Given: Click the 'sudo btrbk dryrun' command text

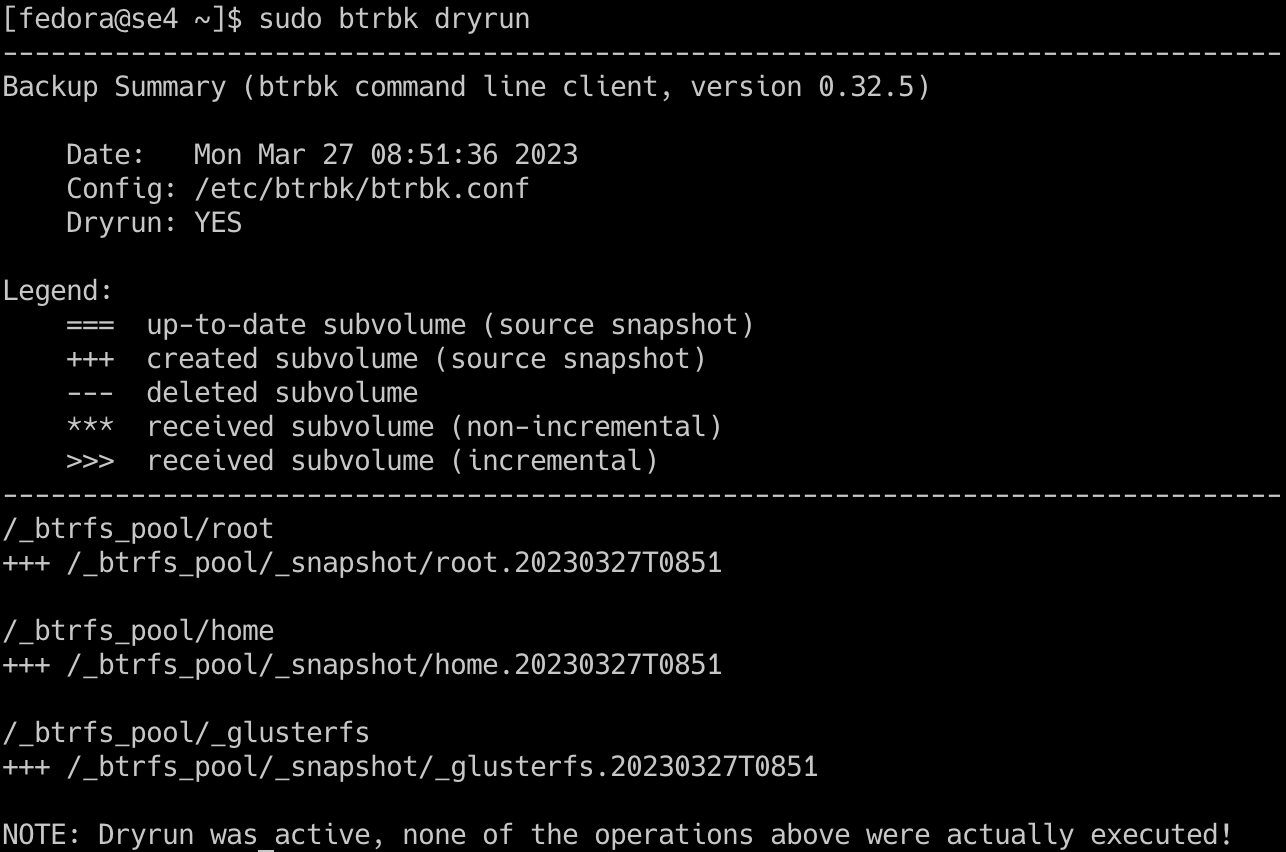Looking at the screenshot, I should [x=394, y=19].
